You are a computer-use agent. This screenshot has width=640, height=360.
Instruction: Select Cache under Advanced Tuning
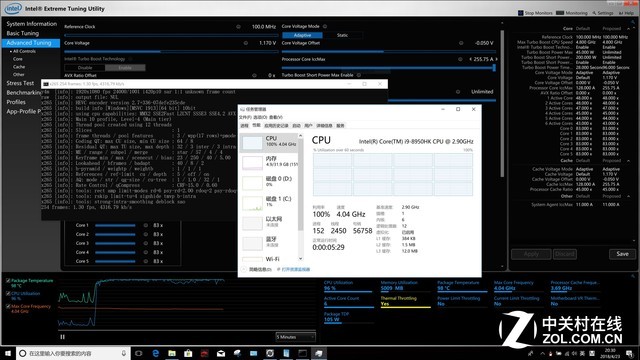click(19, 67)
